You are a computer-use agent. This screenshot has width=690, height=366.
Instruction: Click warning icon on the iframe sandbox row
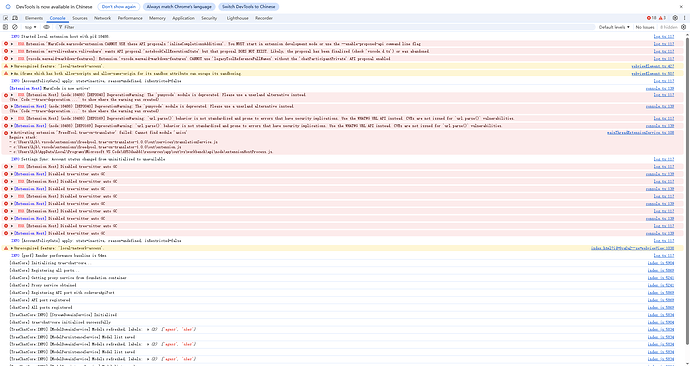point(6,73)
